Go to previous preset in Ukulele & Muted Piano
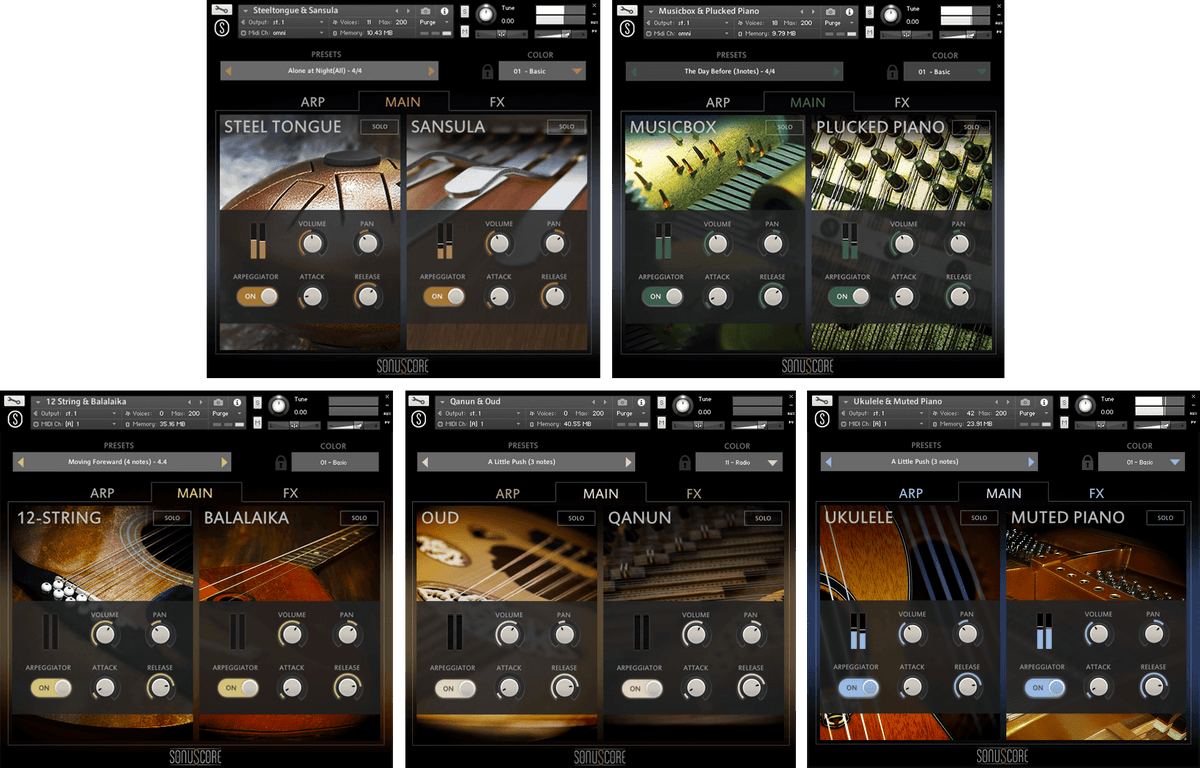Screen dimensions: 1200x768 point(828,461)
